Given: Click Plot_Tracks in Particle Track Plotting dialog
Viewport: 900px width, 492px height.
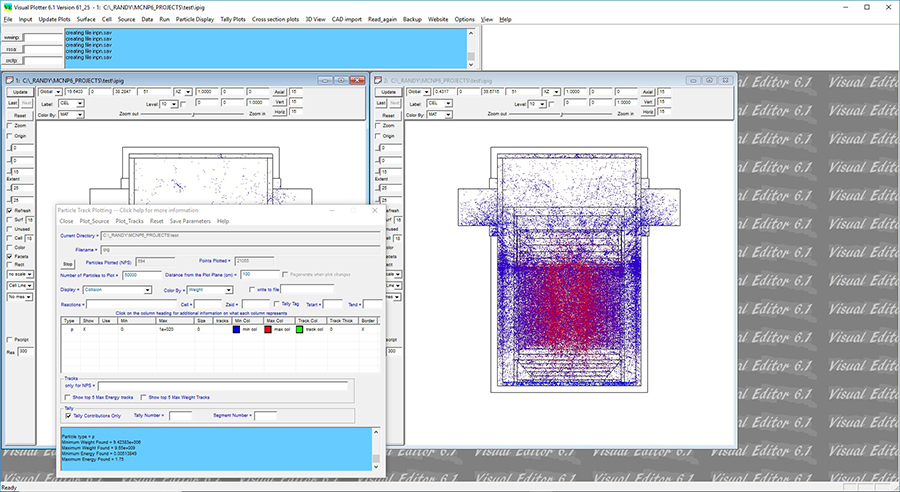Looking at the screenshot, I should [129, 221].
